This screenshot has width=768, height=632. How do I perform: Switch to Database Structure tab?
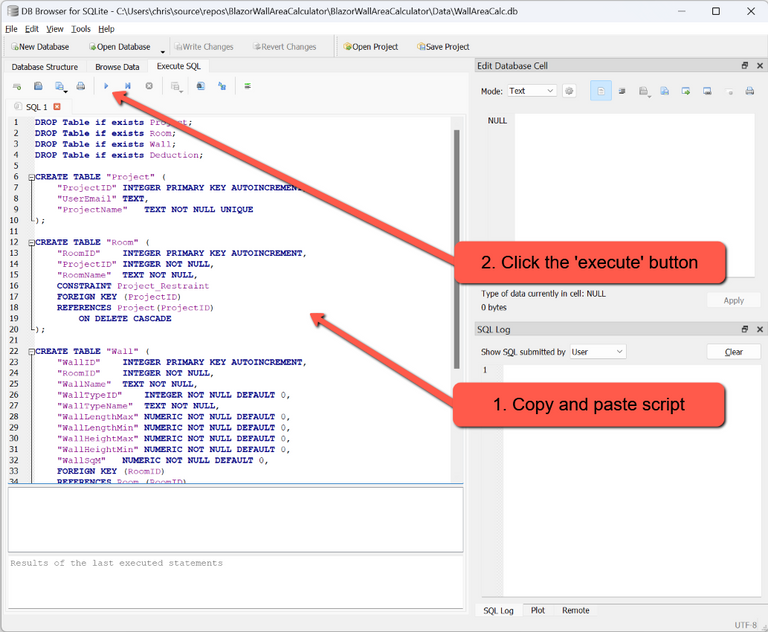tap(45, 67)
